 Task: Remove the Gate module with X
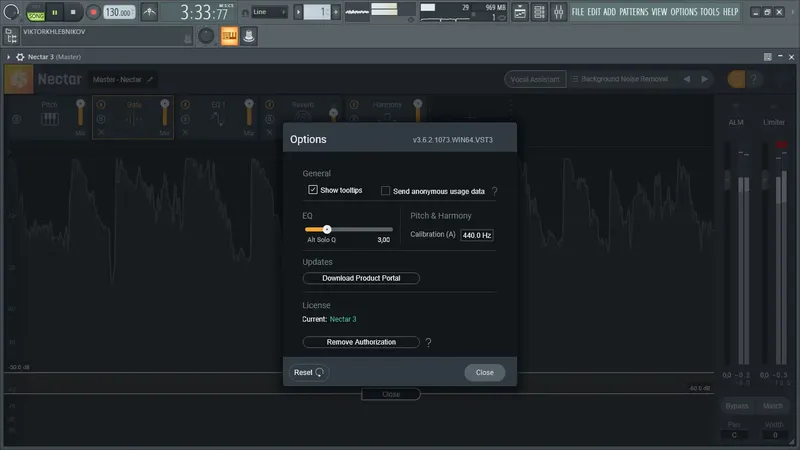click(x=101, y=133)
